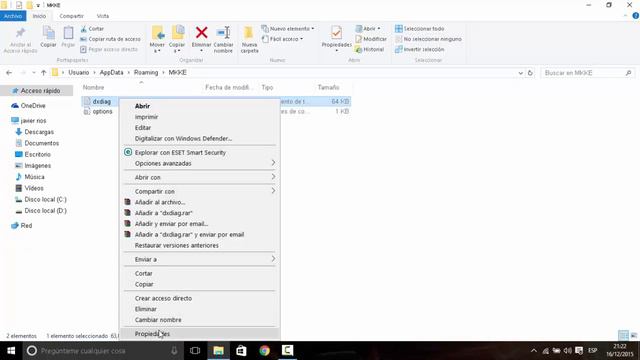Click Usuario in the address breadcrumb

(x=78, y=72)
